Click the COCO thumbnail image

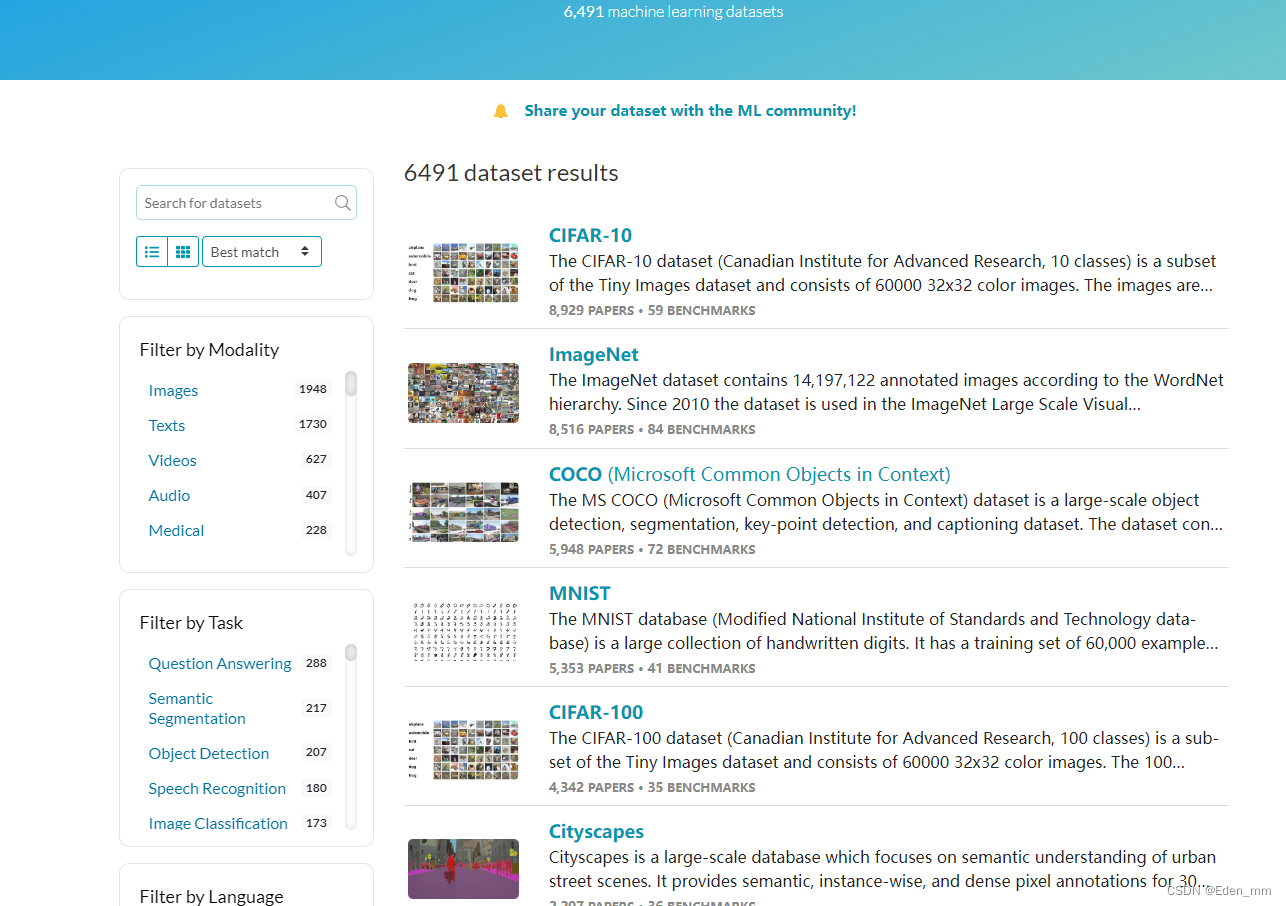[x=463, y=512]
